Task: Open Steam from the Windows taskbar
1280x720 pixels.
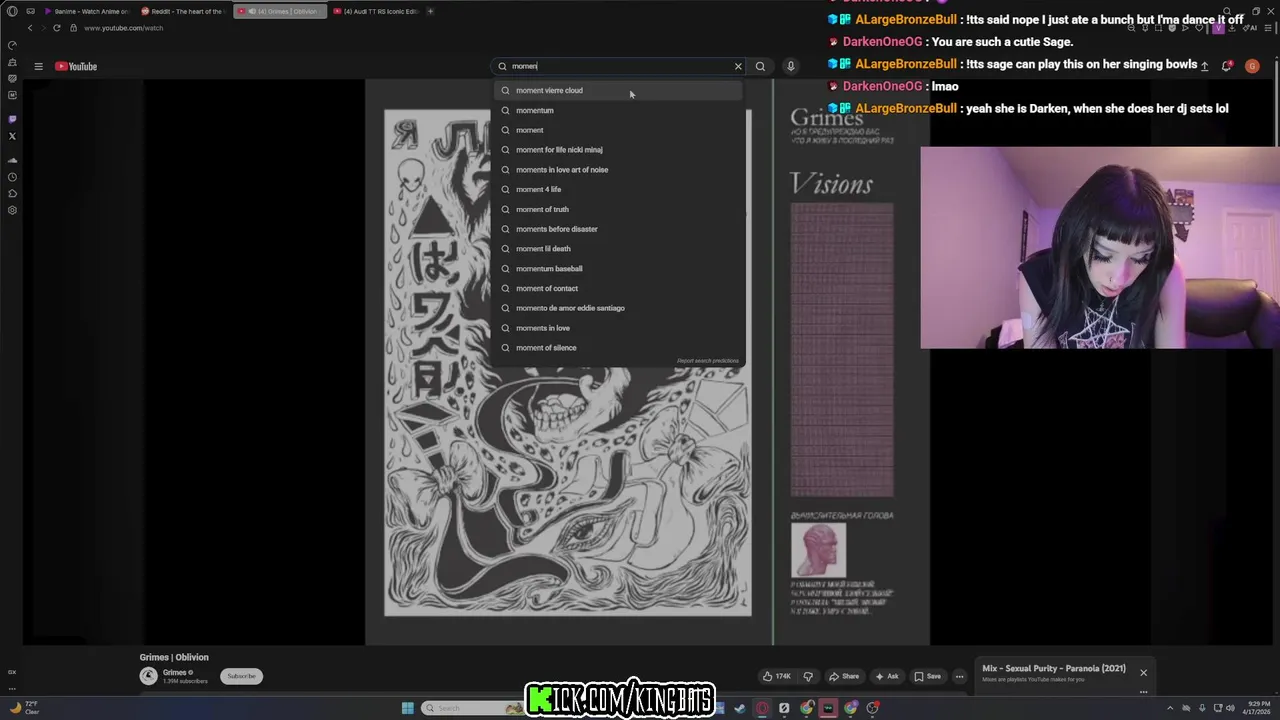Action: click(740, 708)
